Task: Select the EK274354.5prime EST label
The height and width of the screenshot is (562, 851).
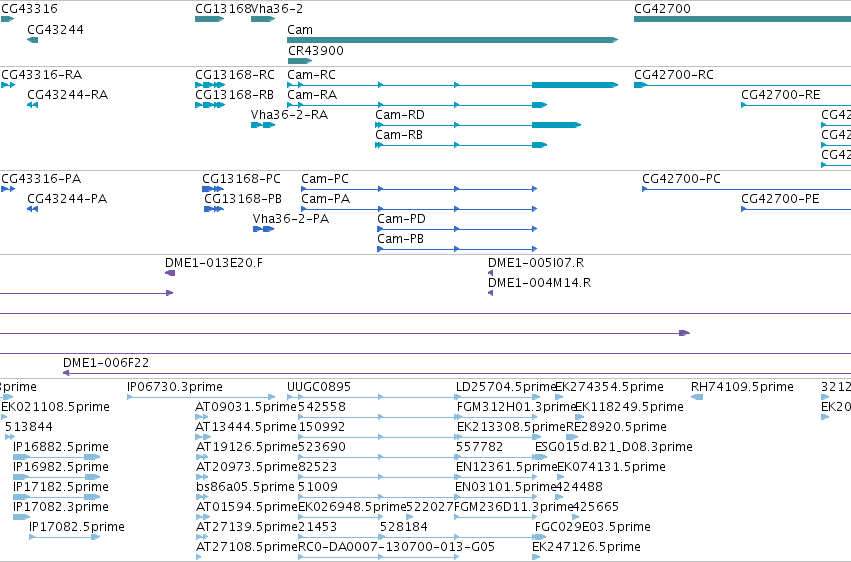Action: point(609,387)
